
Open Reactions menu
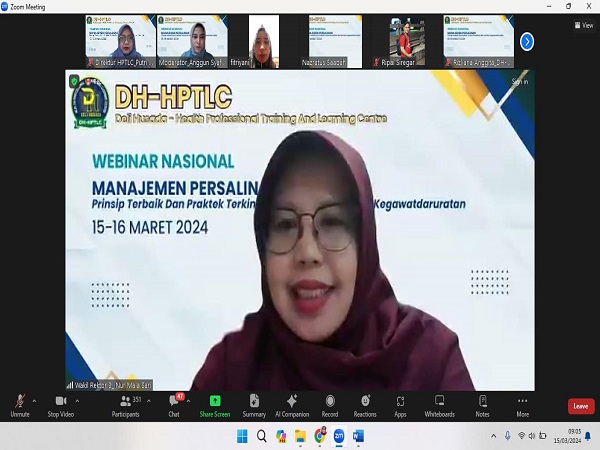(365, 406)
